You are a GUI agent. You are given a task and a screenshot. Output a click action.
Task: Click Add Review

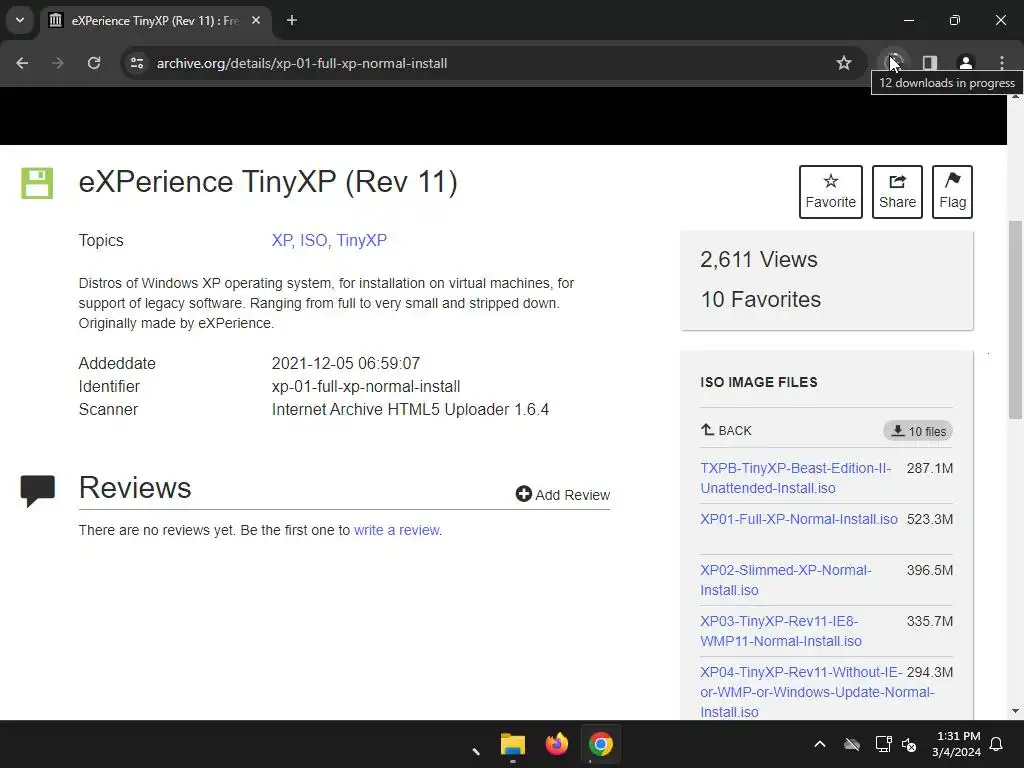(x=562, y=494)
